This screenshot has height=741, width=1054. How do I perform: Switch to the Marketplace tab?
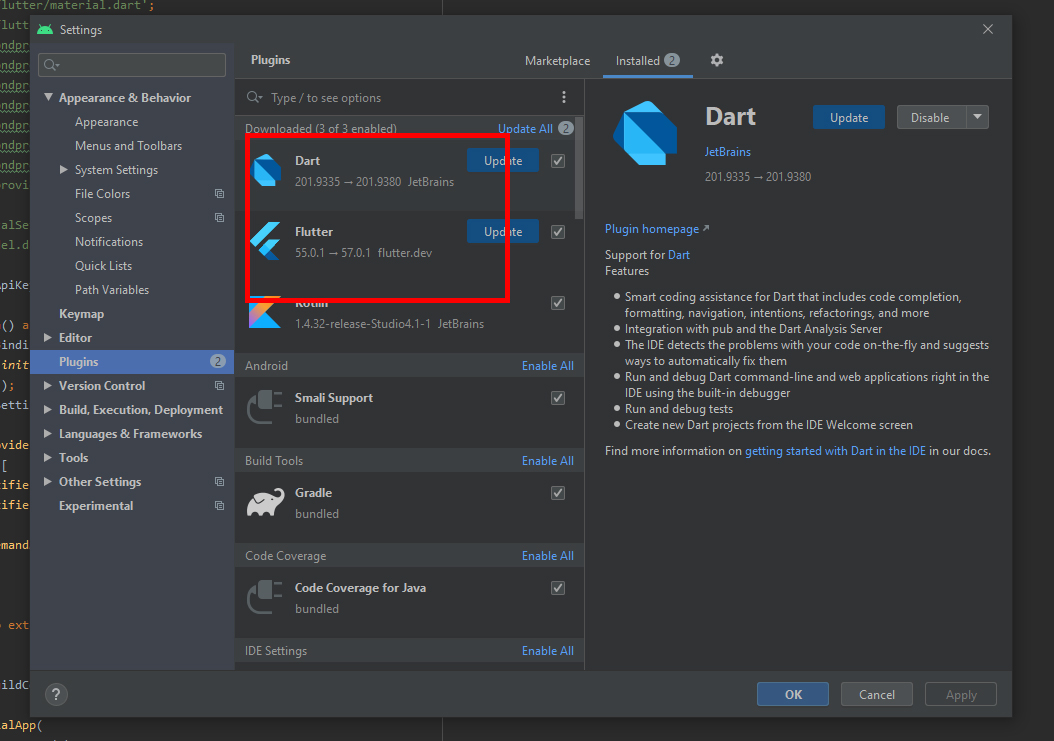point(557,61)
